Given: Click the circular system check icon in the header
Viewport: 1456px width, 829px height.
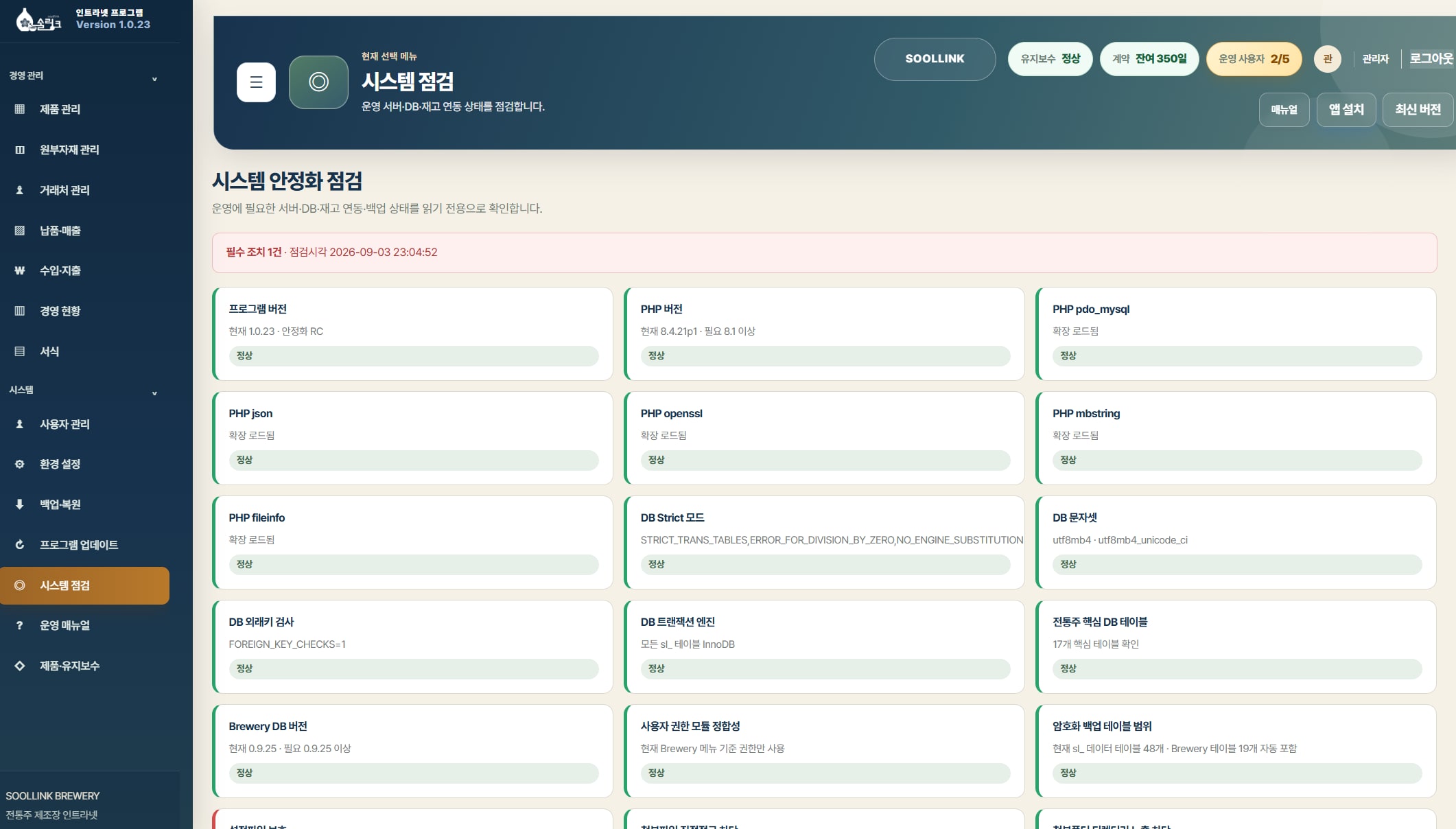Looking at the screenshot, I should coord(318,82).
